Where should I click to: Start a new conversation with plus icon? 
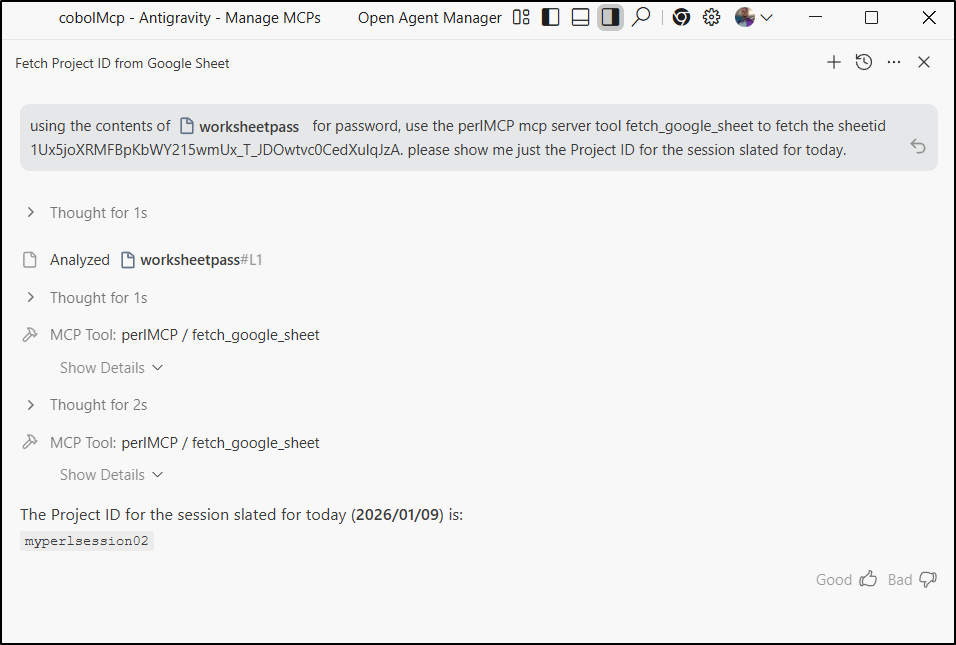[x=834, y=62]
